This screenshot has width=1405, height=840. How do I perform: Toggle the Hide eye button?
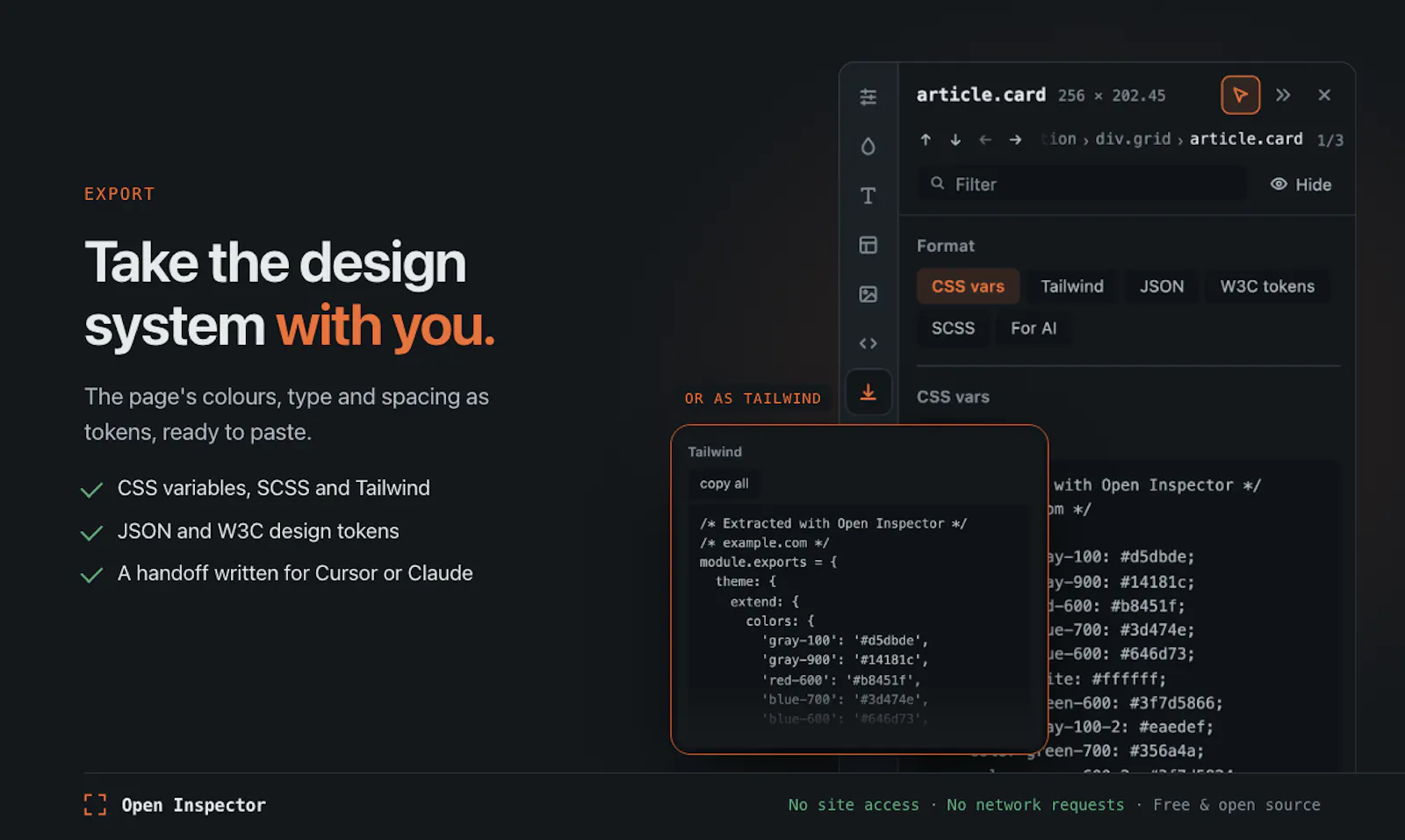[1301, 184]
